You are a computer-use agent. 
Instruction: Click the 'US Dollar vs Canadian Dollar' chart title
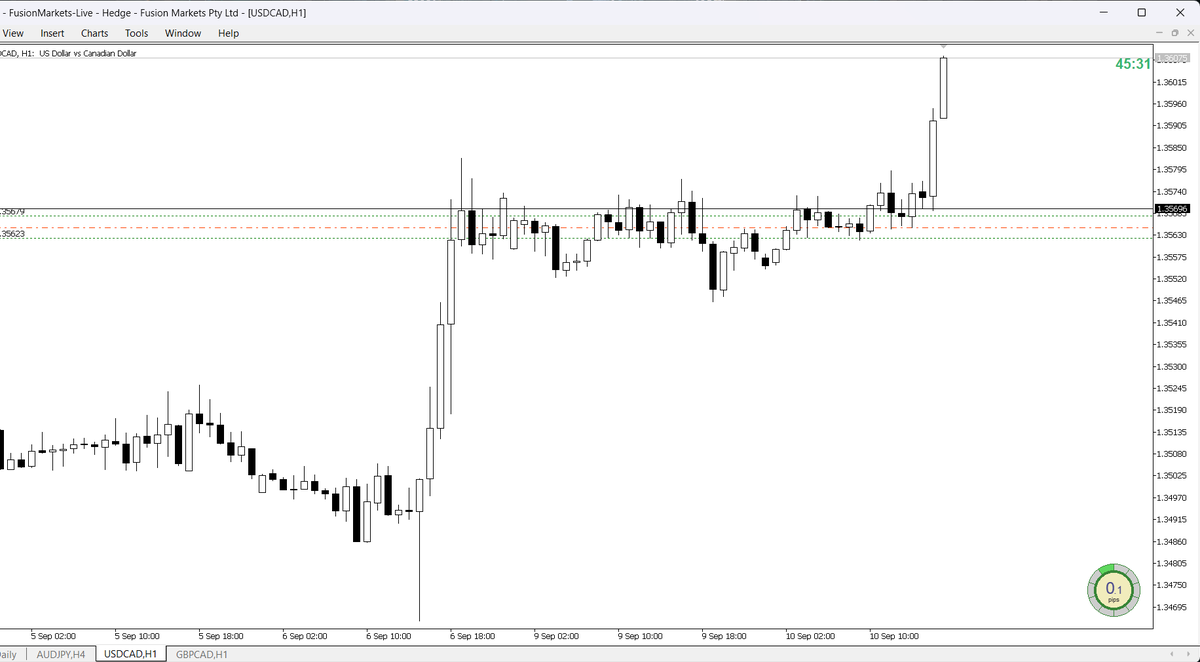87,54
